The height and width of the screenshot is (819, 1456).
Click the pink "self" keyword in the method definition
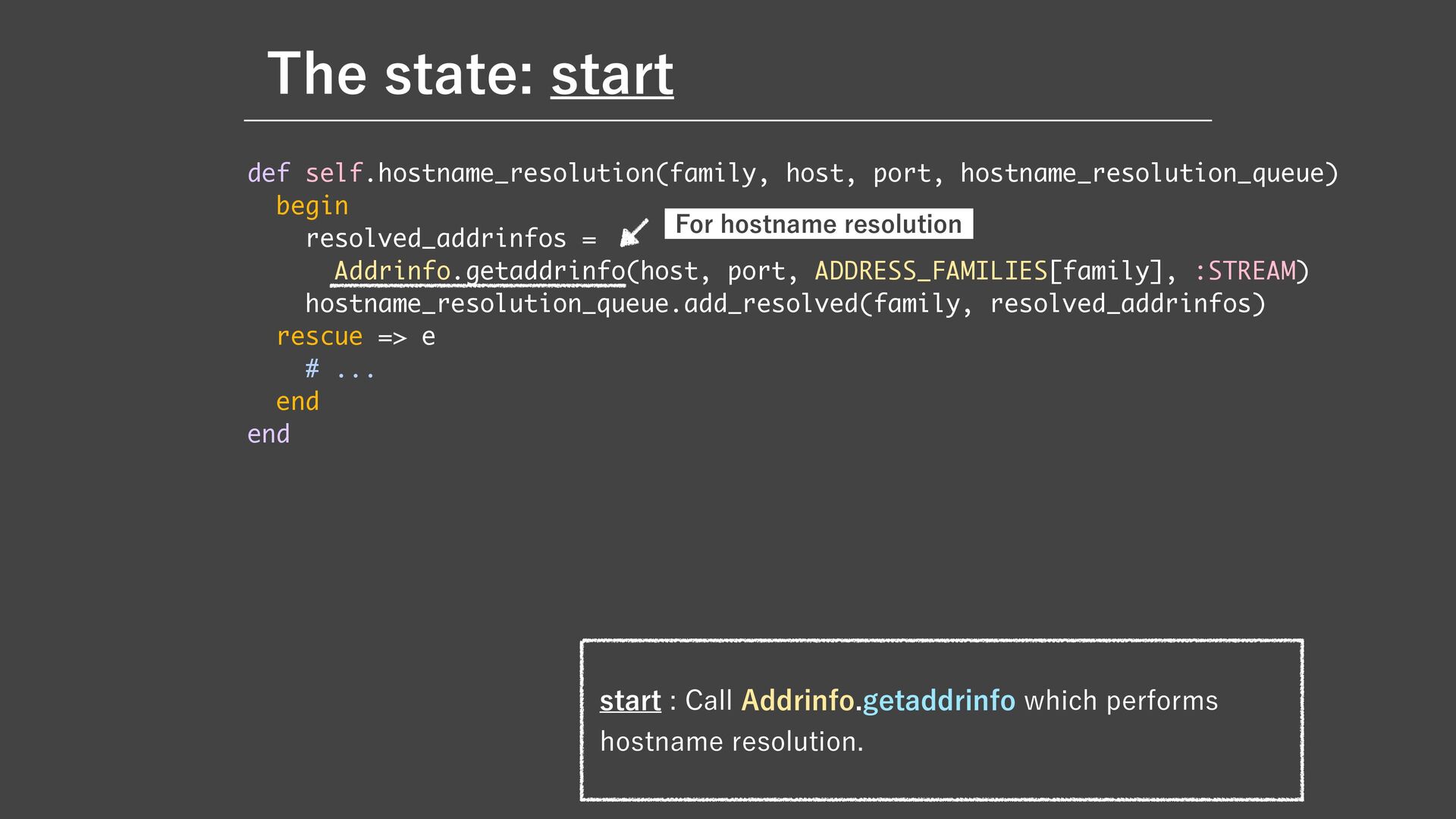(x=334, y=174)
